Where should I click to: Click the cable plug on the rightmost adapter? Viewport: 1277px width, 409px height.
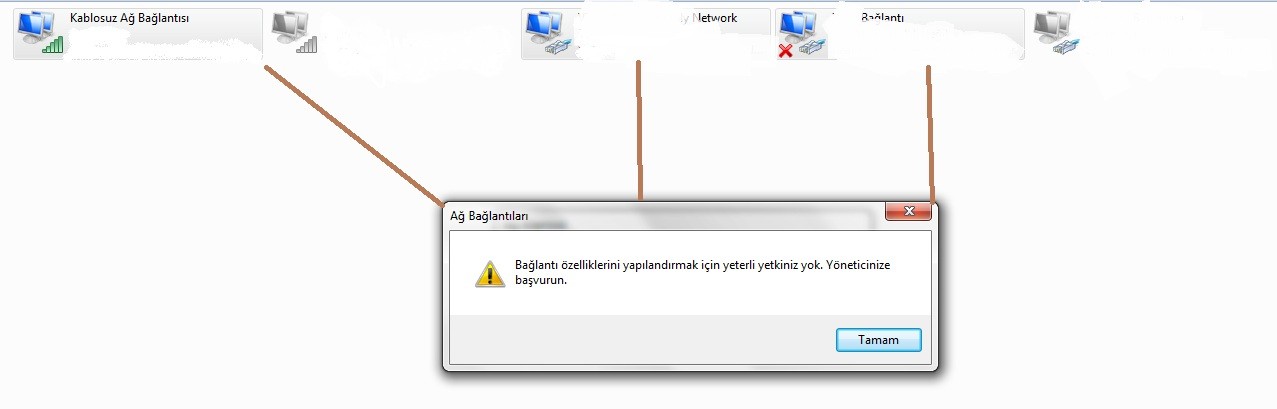click(x=1068, y=47)
